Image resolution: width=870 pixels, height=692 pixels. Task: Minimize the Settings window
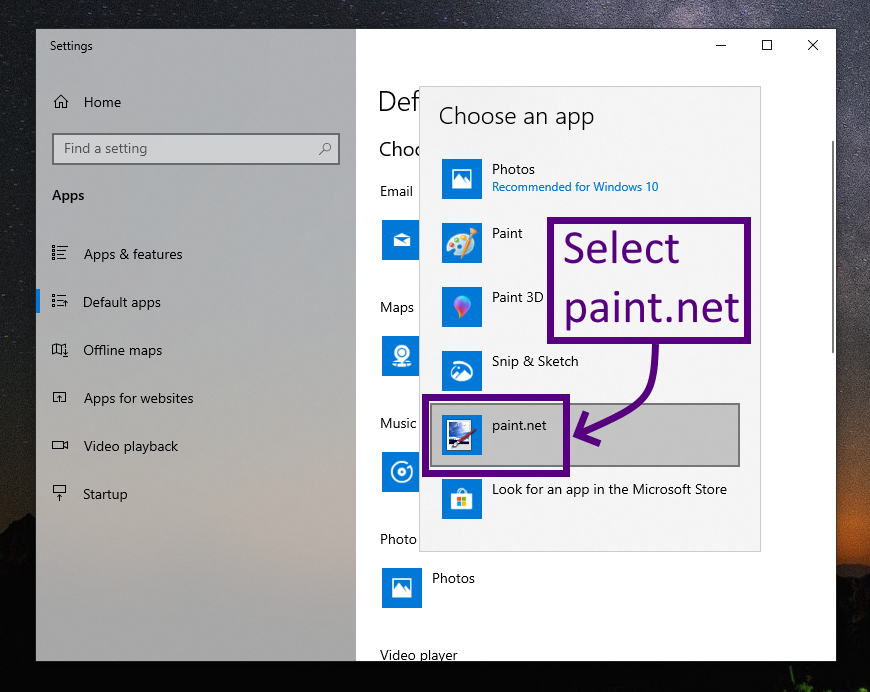pyautogui.click(x=721, y=46)
